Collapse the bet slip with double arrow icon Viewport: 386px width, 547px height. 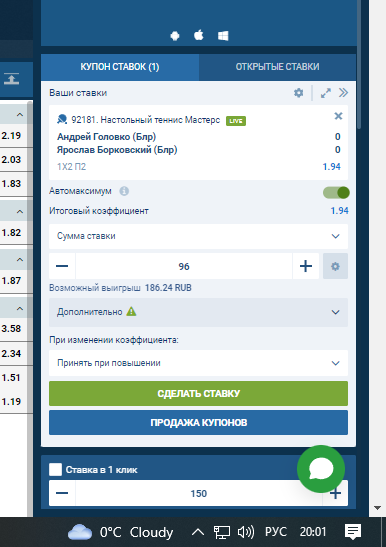343,93
